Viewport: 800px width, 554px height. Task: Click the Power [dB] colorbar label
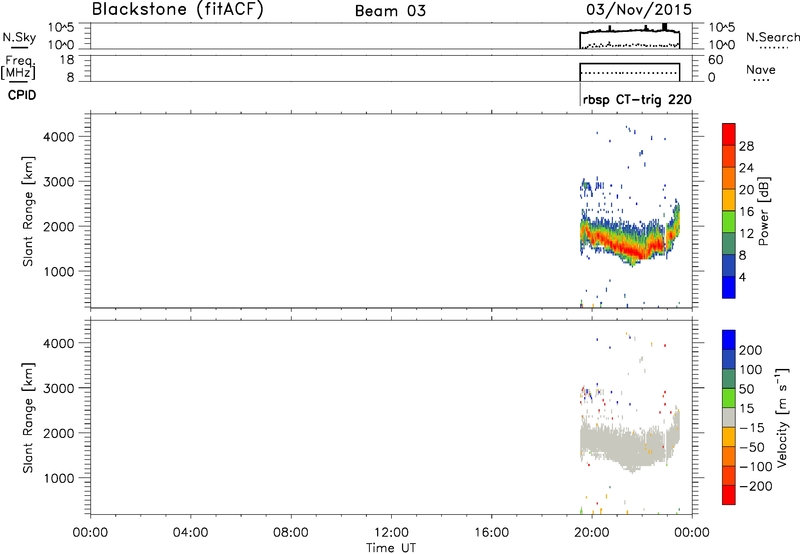point(763,211)
